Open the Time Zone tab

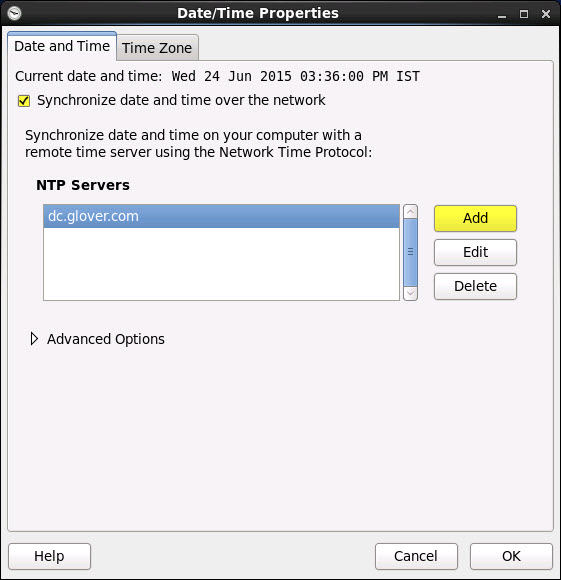coord(157,48)
